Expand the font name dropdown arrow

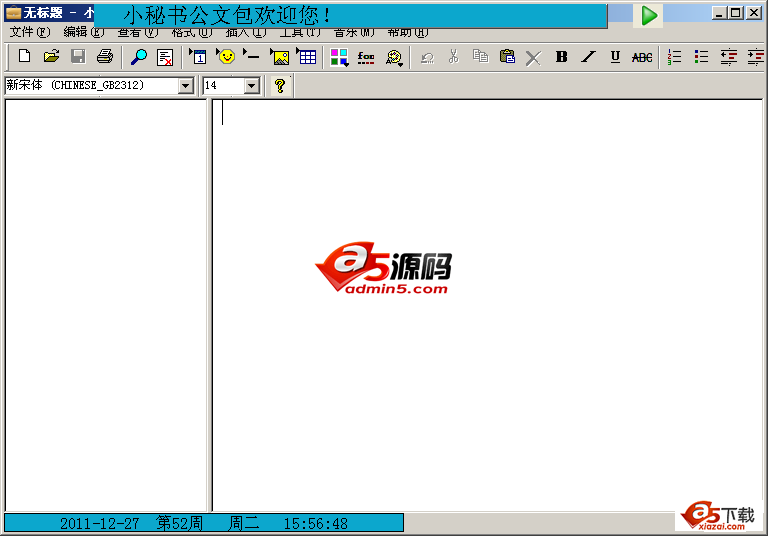click(x=185, y=86)
